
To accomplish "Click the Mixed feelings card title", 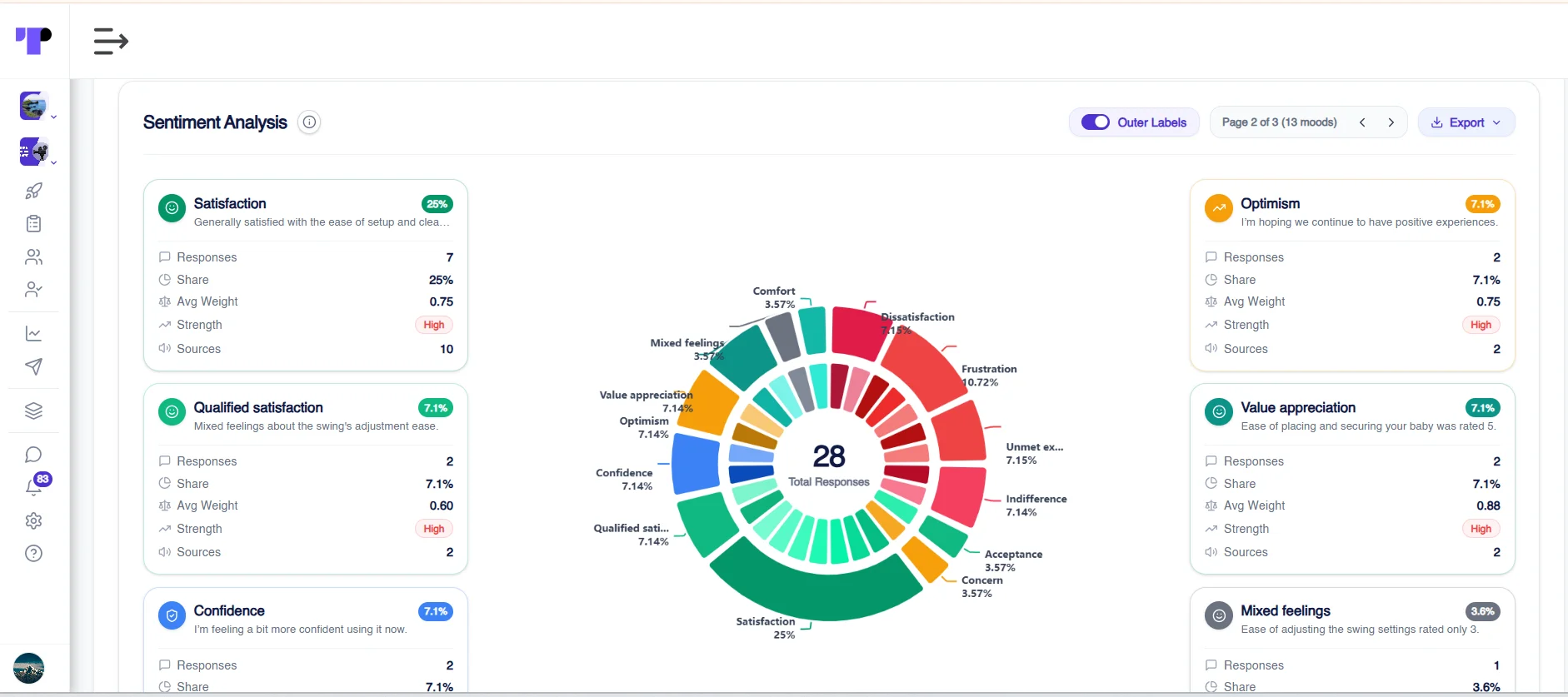I will click(x=1286, y=610).
